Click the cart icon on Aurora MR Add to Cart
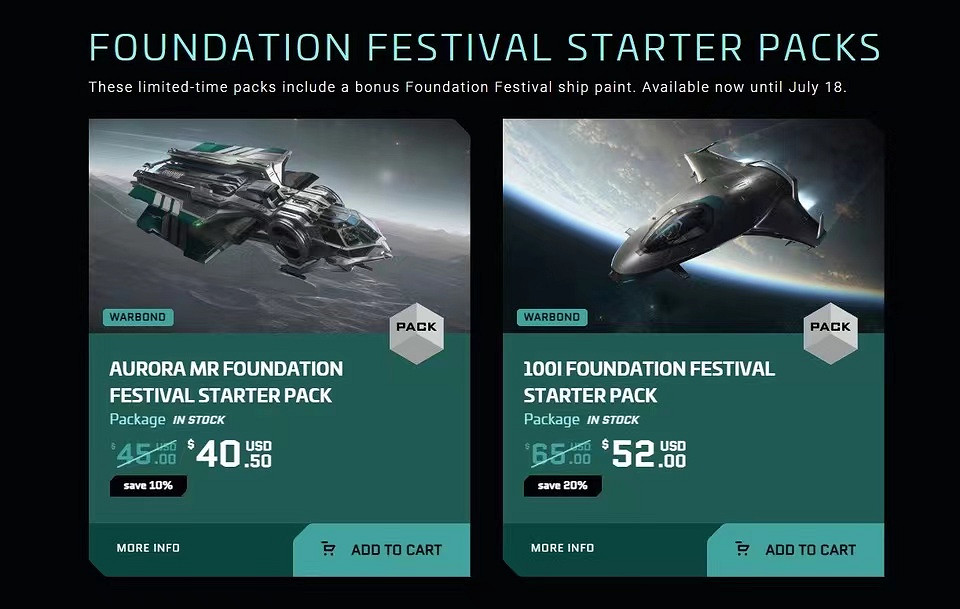Image resolution: width=960 pixels, height=609 pixels. (328, 549)
